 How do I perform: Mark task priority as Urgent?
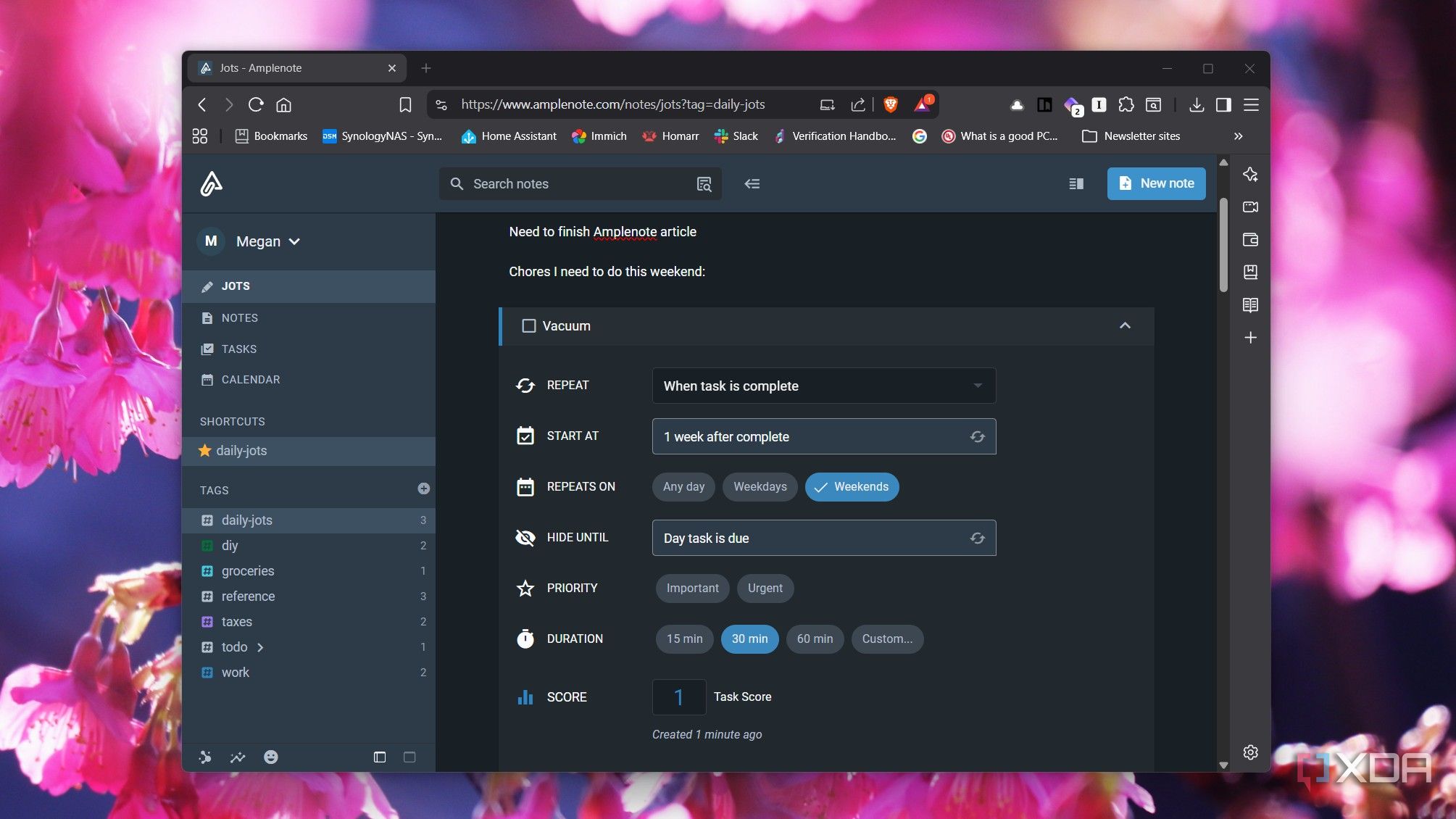(765, 588)
